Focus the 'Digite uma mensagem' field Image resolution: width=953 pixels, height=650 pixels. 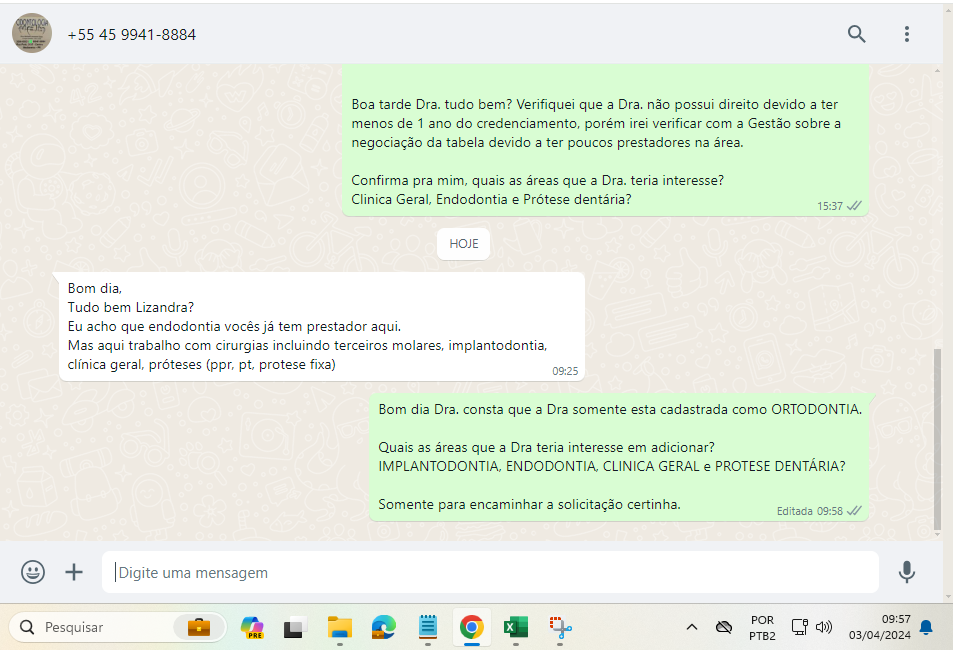click(x=490, y=572)
